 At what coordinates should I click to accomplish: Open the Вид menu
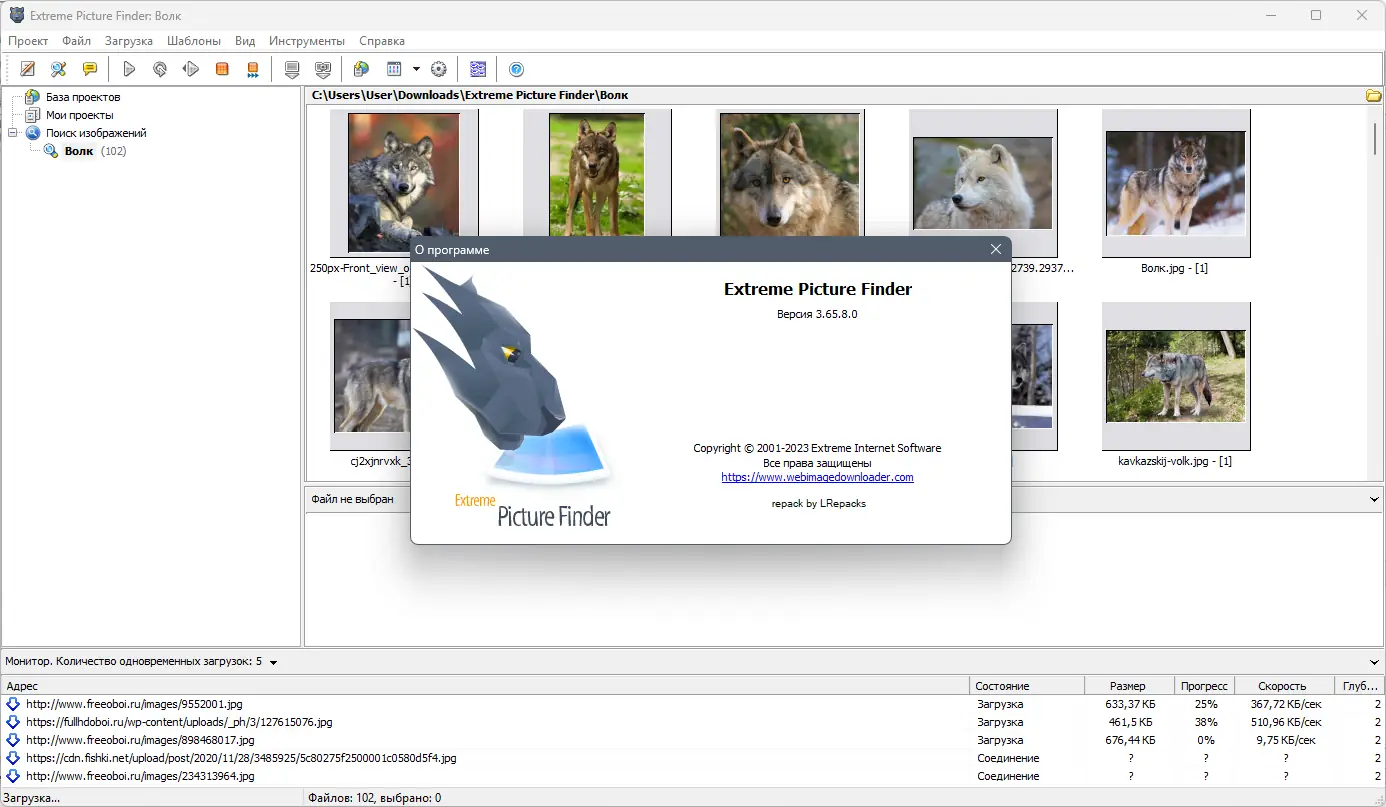(245, 41)
